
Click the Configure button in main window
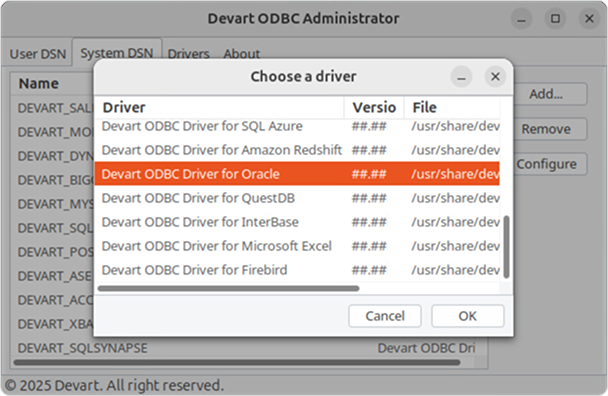[x=546, y=164]
